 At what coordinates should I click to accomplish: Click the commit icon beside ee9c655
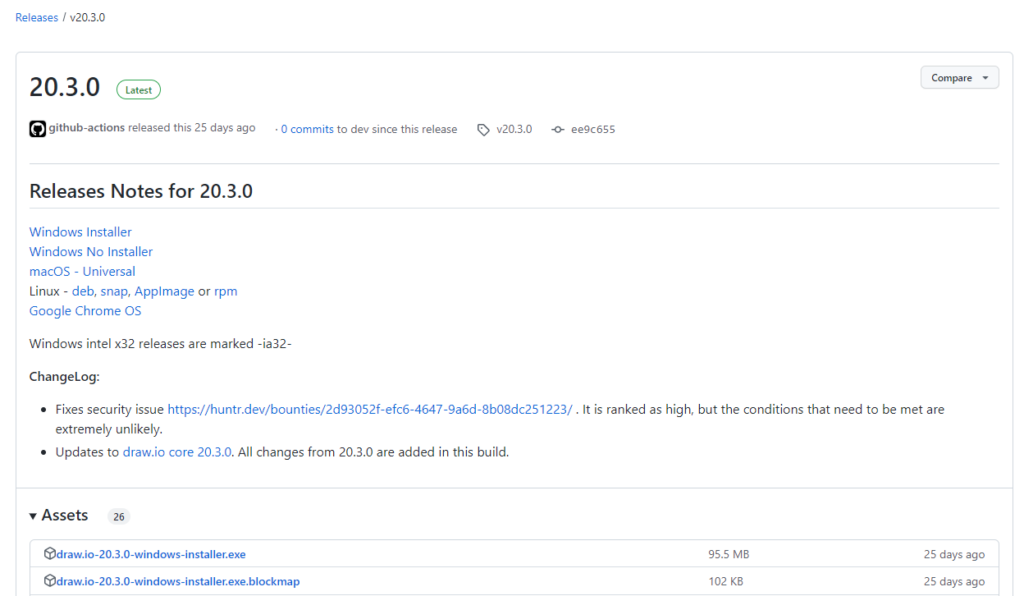click(x=558, y=130)
